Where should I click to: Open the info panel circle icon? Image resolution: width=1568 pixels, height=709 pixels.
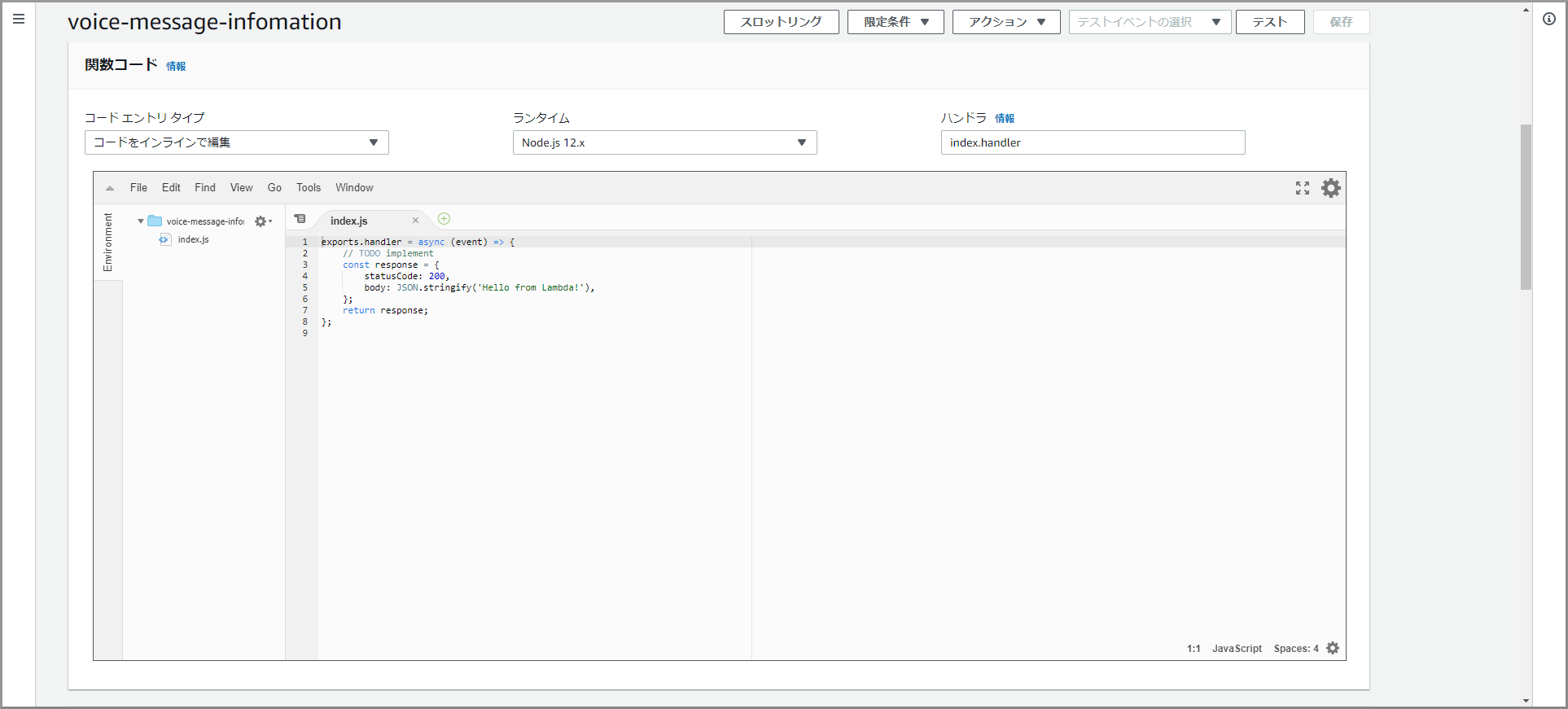(1549, 19)
